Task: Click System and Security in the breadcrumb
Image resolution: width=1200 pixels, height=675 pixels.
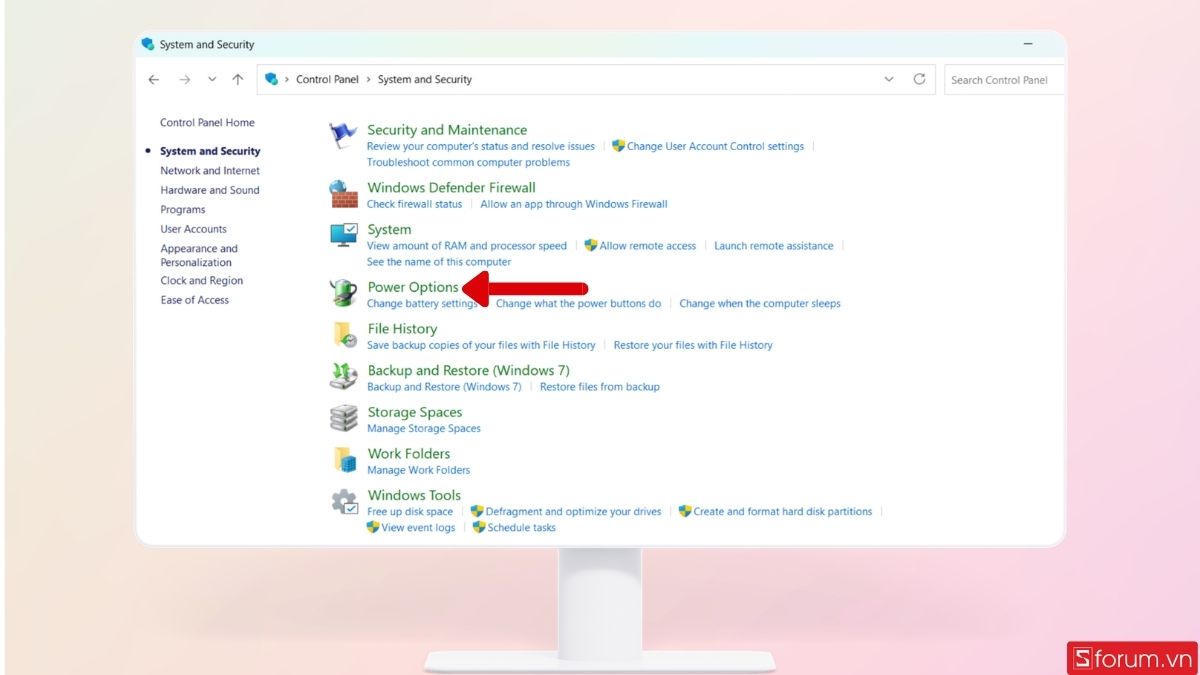Action: (x=424, y=79)
